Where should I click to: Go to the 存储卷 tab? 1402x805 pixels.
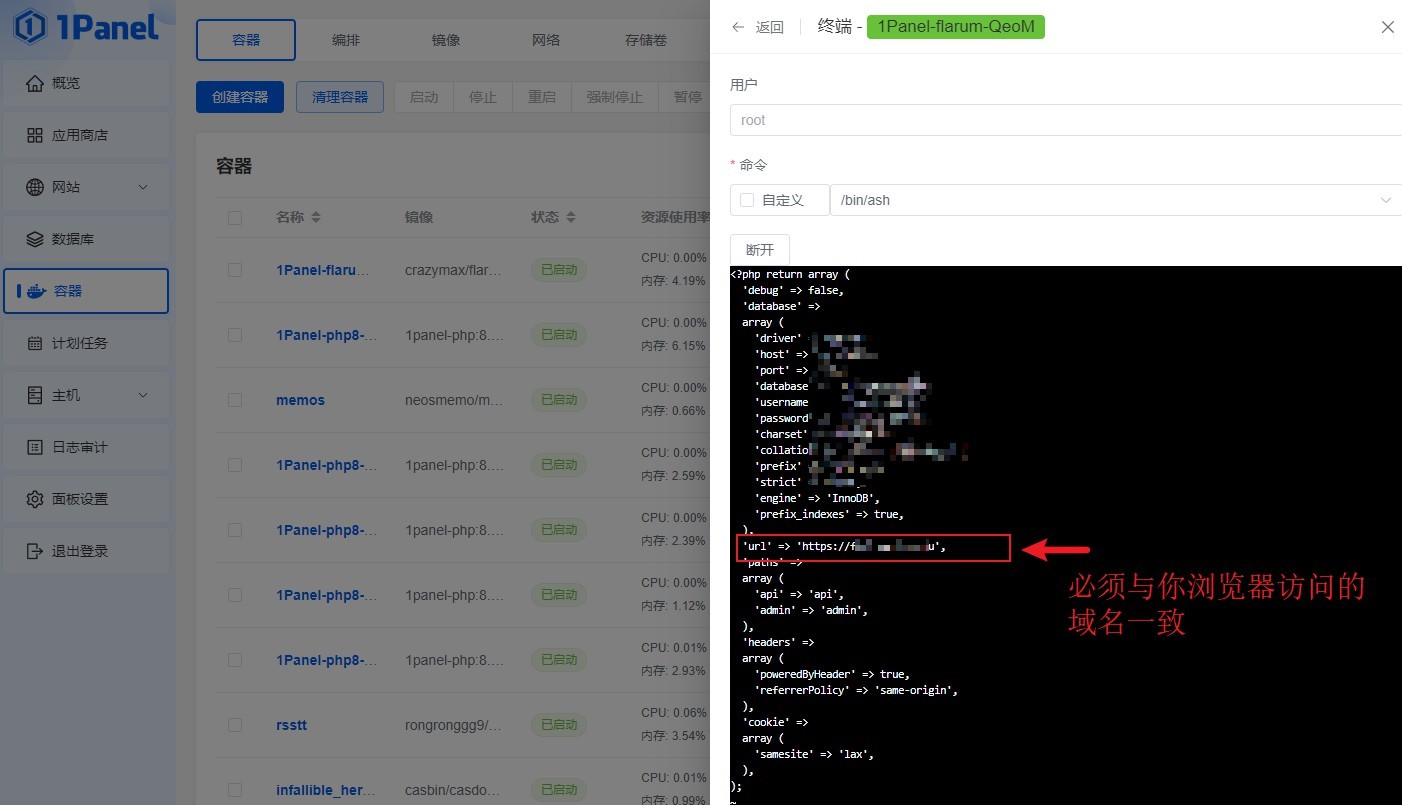(x=646, y=40)
